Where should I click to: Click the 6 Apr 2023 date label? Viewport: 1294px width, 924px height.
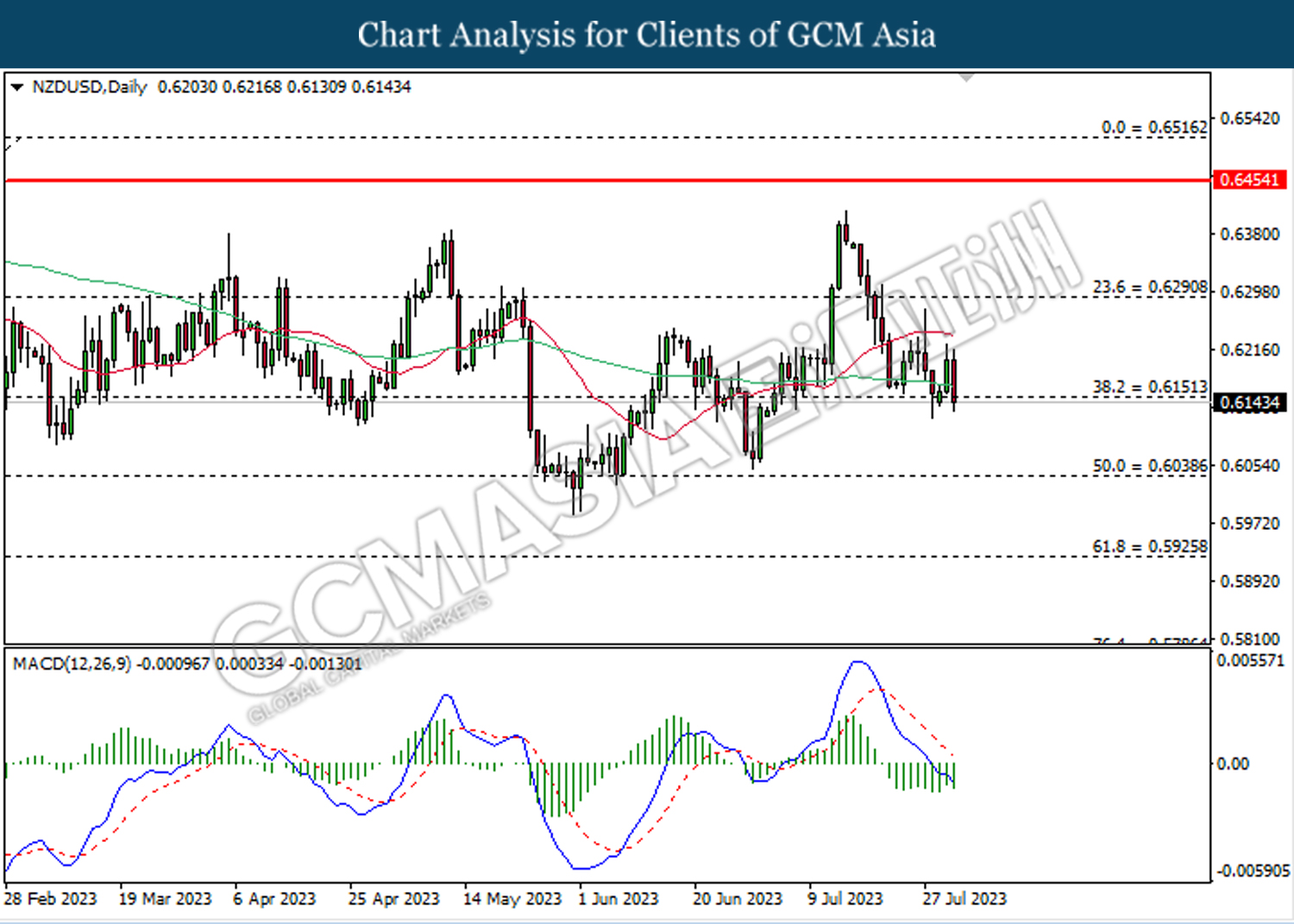pyautogui.click(x=274, y=899)
